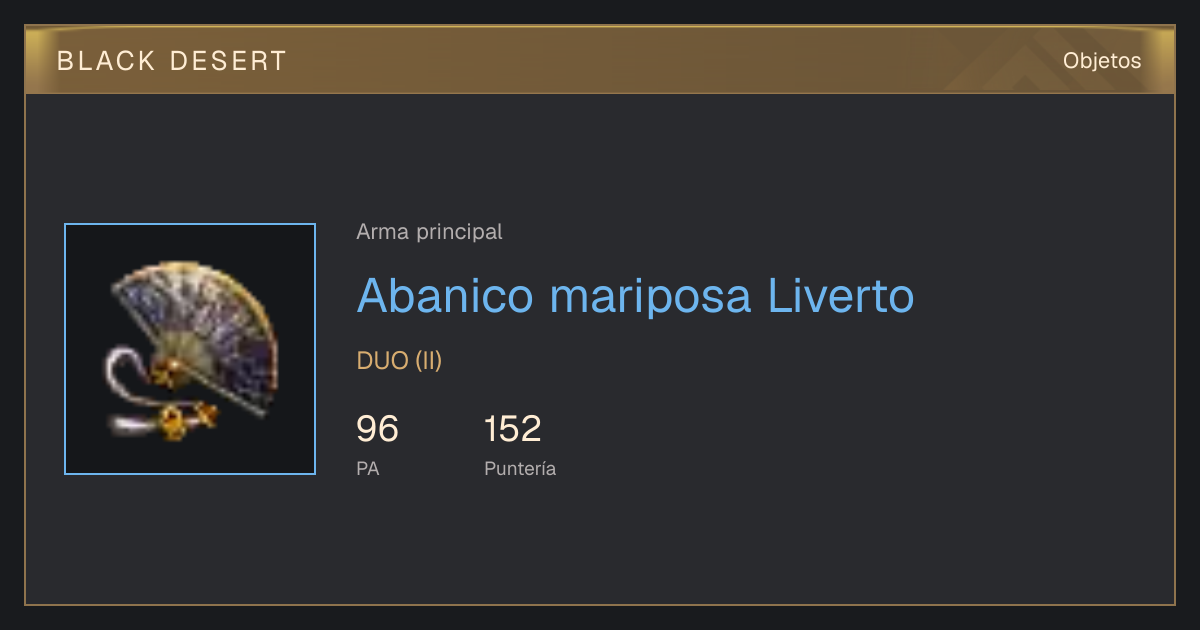This screenshot has height=630, width=1200.
Task: Click the word DESERT in the header
Action: pos(229,61)
